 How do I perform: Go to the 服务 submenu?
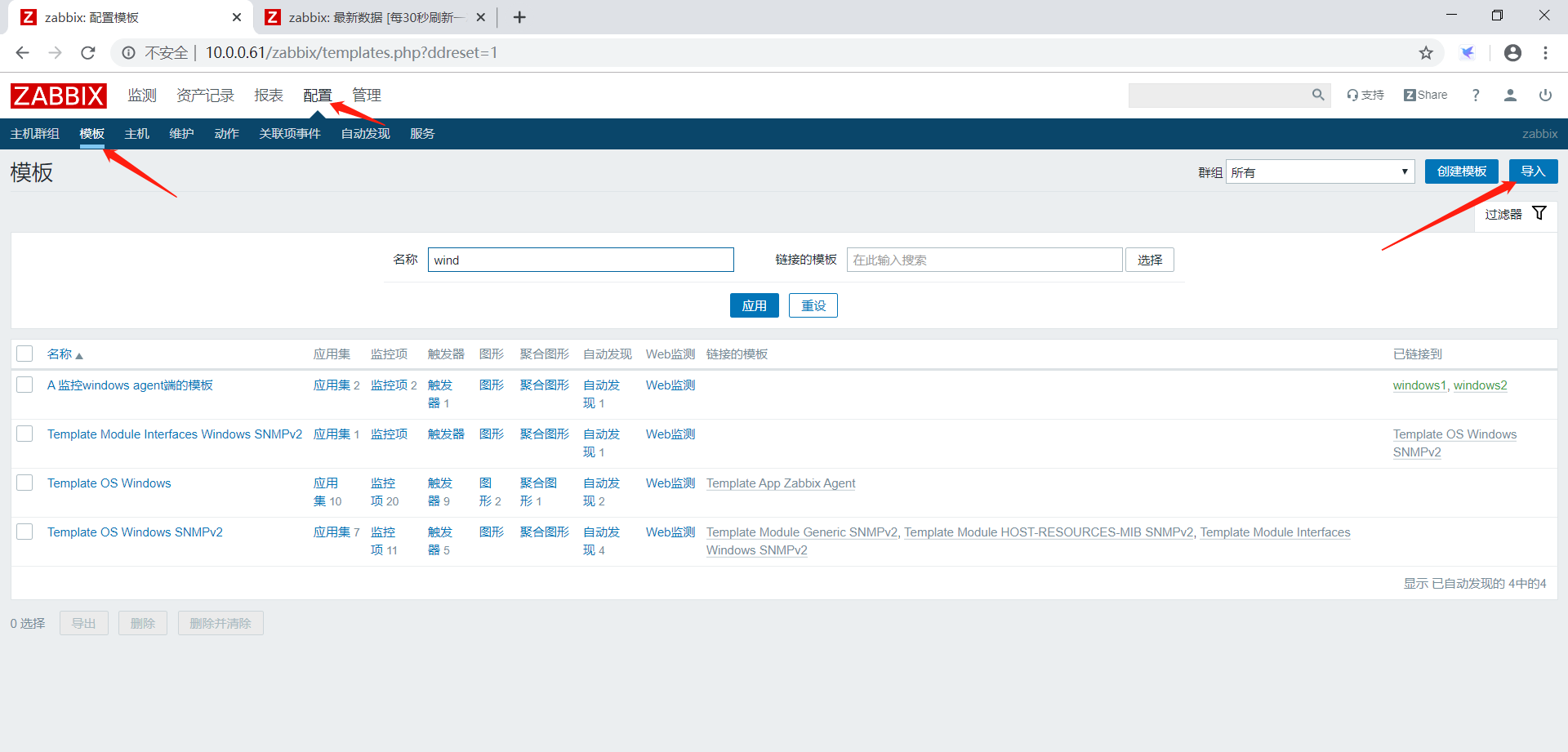[422, 134]
